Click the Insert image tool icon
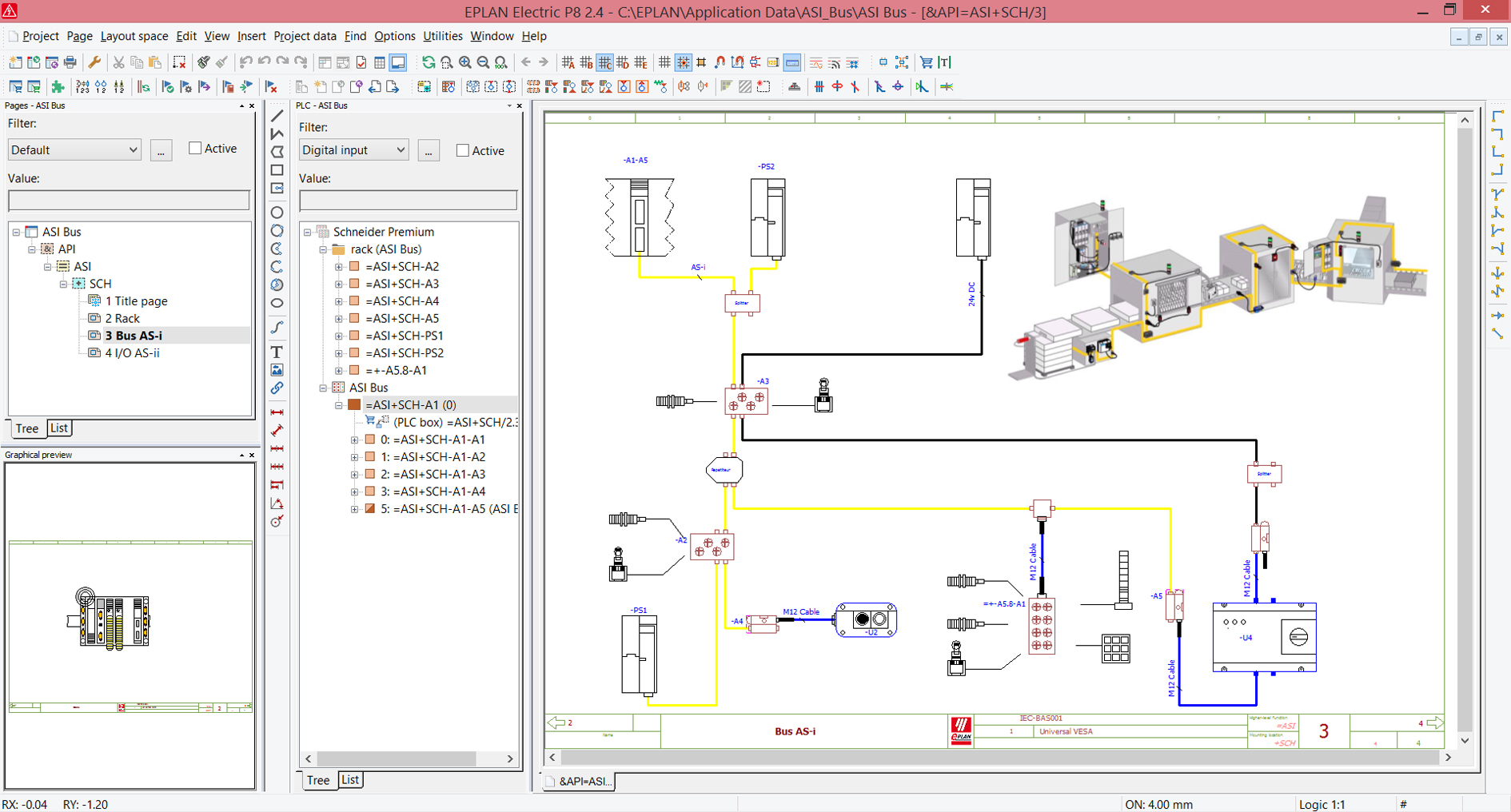This screenshot has height=812, width=1511. pyautogui.click(x=277, y=369)
